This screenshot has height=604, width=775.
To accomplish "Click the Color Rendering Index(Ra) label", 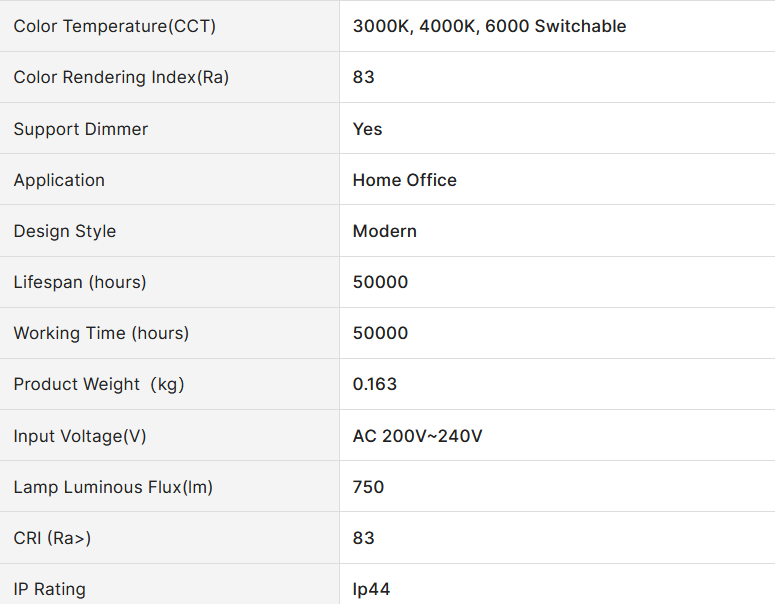I will [x=121, y=77].
